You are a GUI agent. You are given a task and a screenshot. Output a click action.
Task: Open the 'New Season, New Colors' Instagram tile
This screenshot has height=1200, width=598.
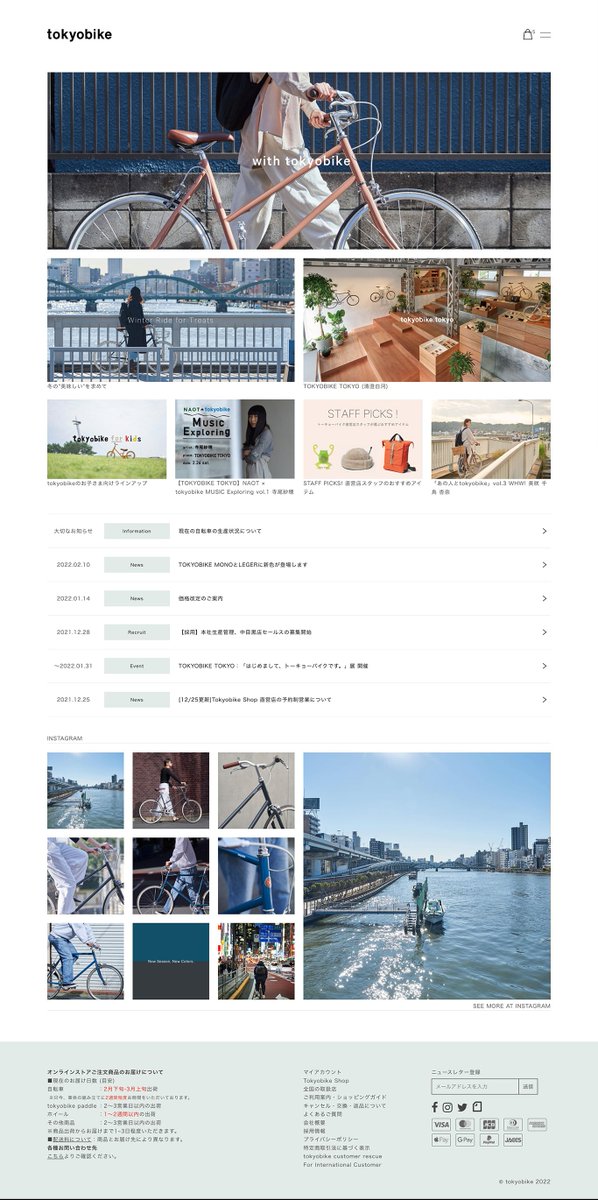171,962
